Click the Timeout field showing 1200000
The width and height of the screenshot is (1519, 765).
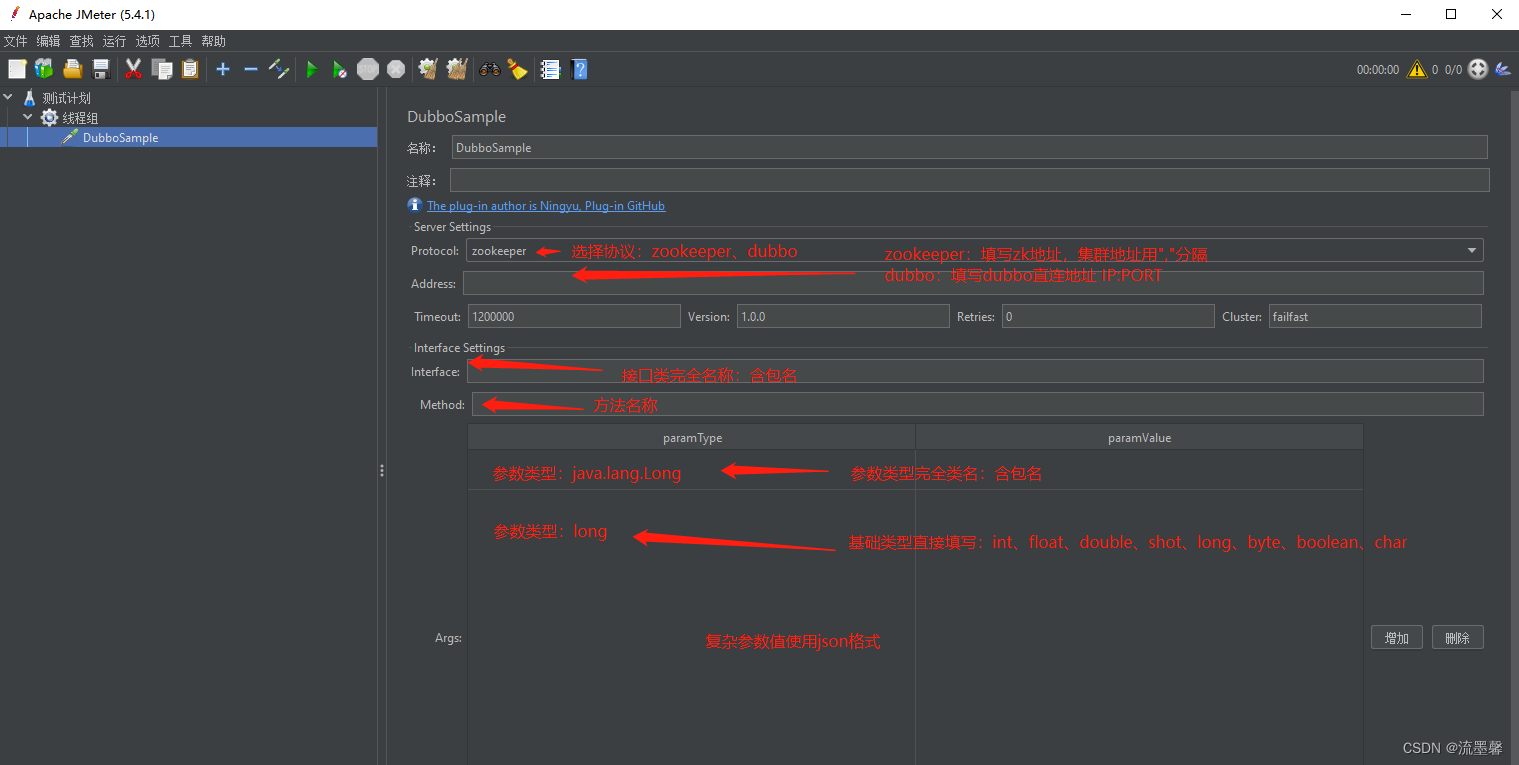click(574, 316)
